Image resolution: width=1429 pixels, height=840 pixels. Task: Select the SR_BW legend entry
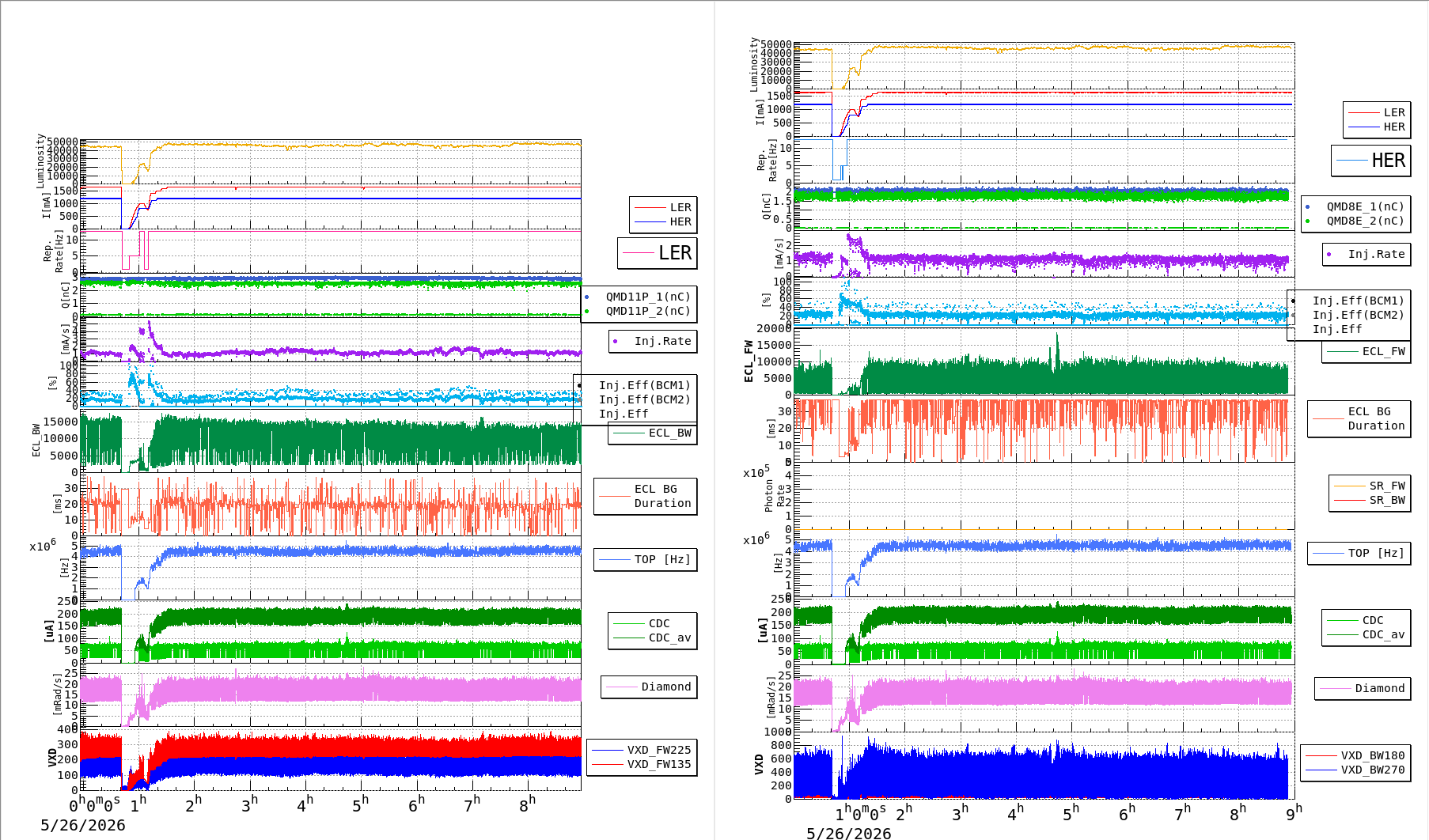[1387, 500]
